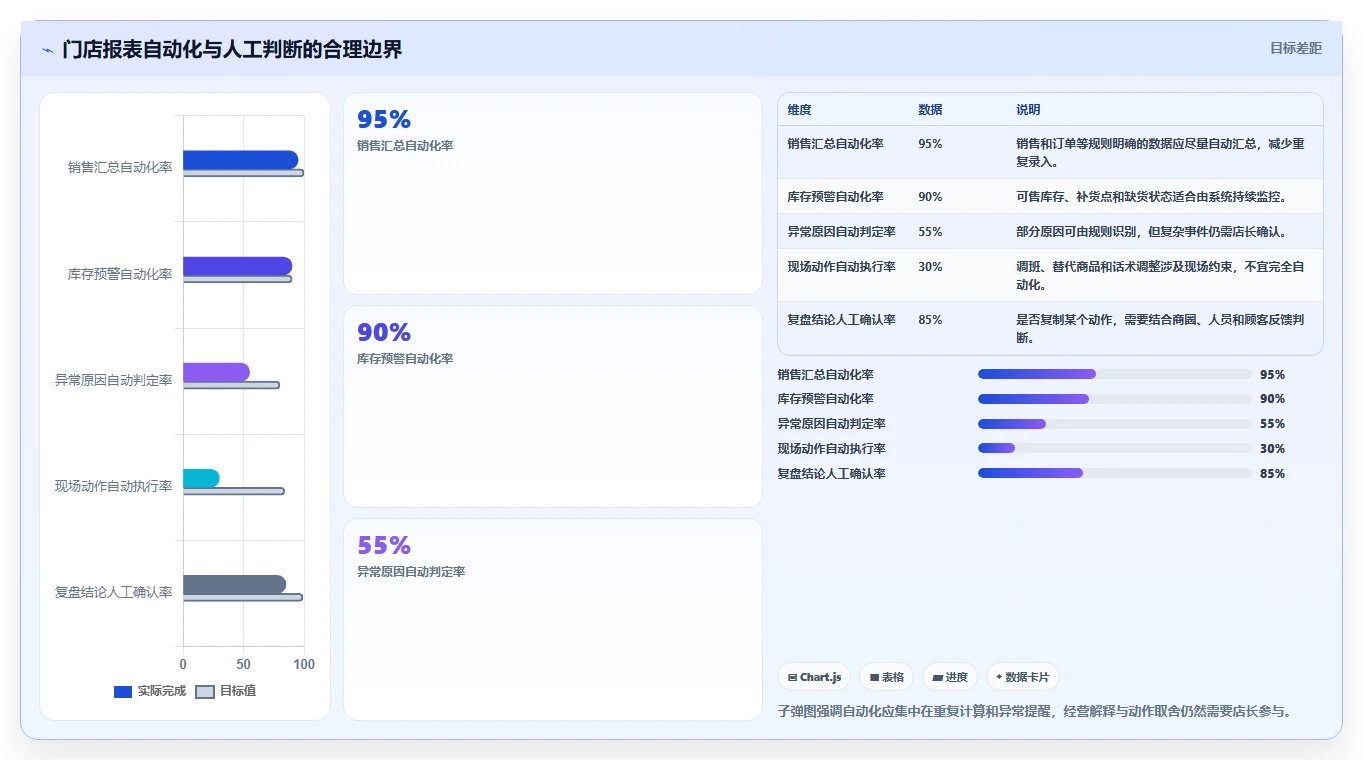Screen dimensions: 1363x760
Task: Click the 异常原因自动判定率 progress bar
Action: pos(1115,424)
